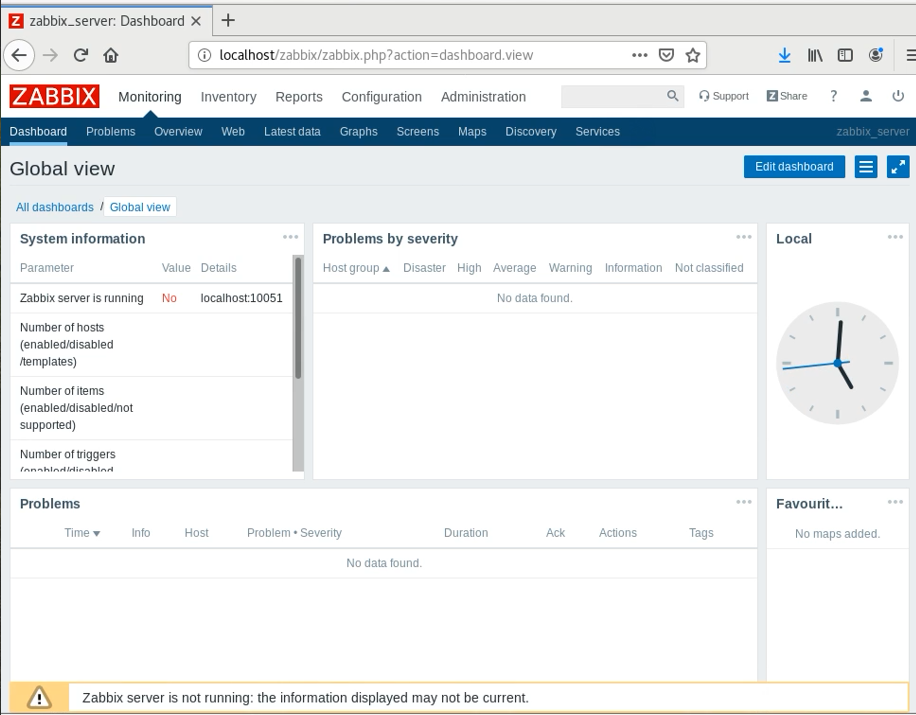This screenshot has height=715, width=916.
Task: Click the search magnifier icon in Zabbix
Action: [x=672, y=96]
